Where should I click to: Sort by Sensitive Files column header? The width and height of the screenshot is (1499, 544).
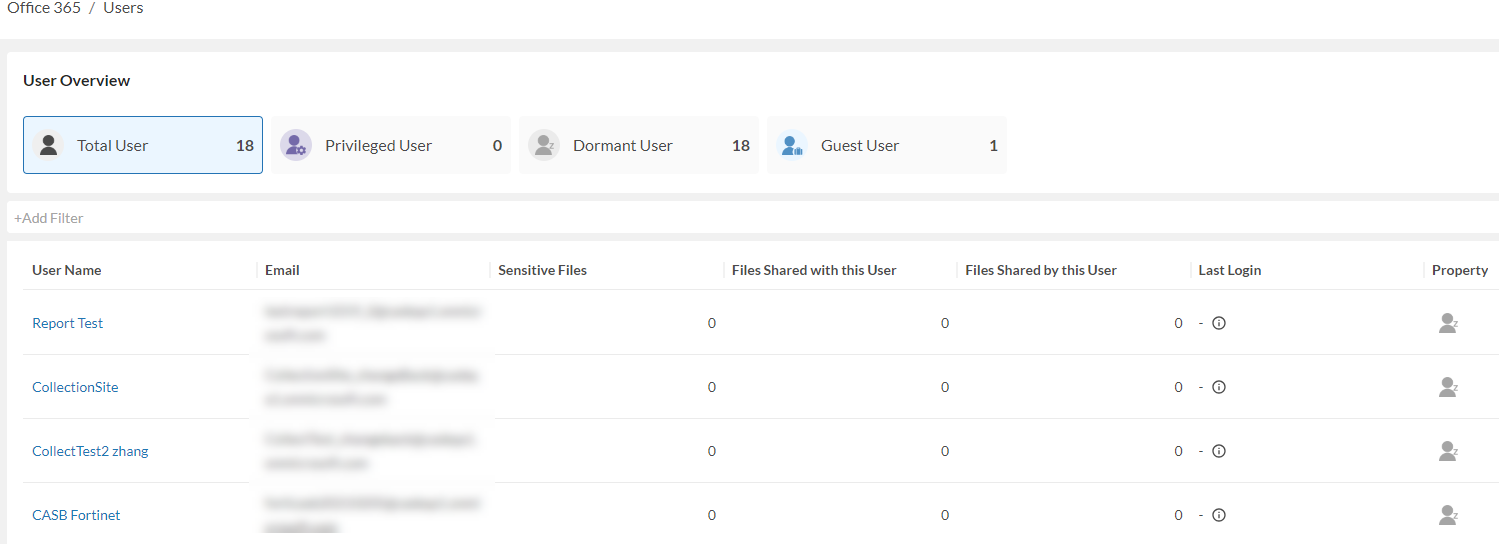[x=542, y=270]
